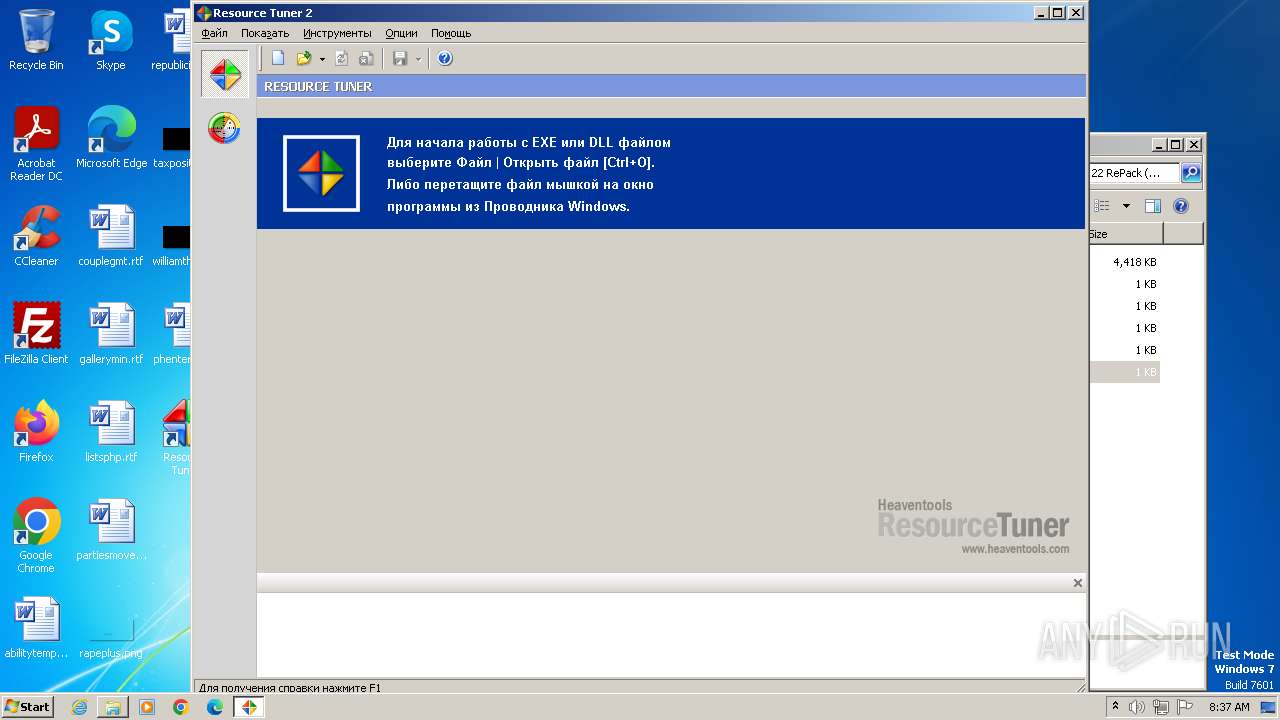
Task: Click the search box in Explorer window
Action: click(1134, 173)
